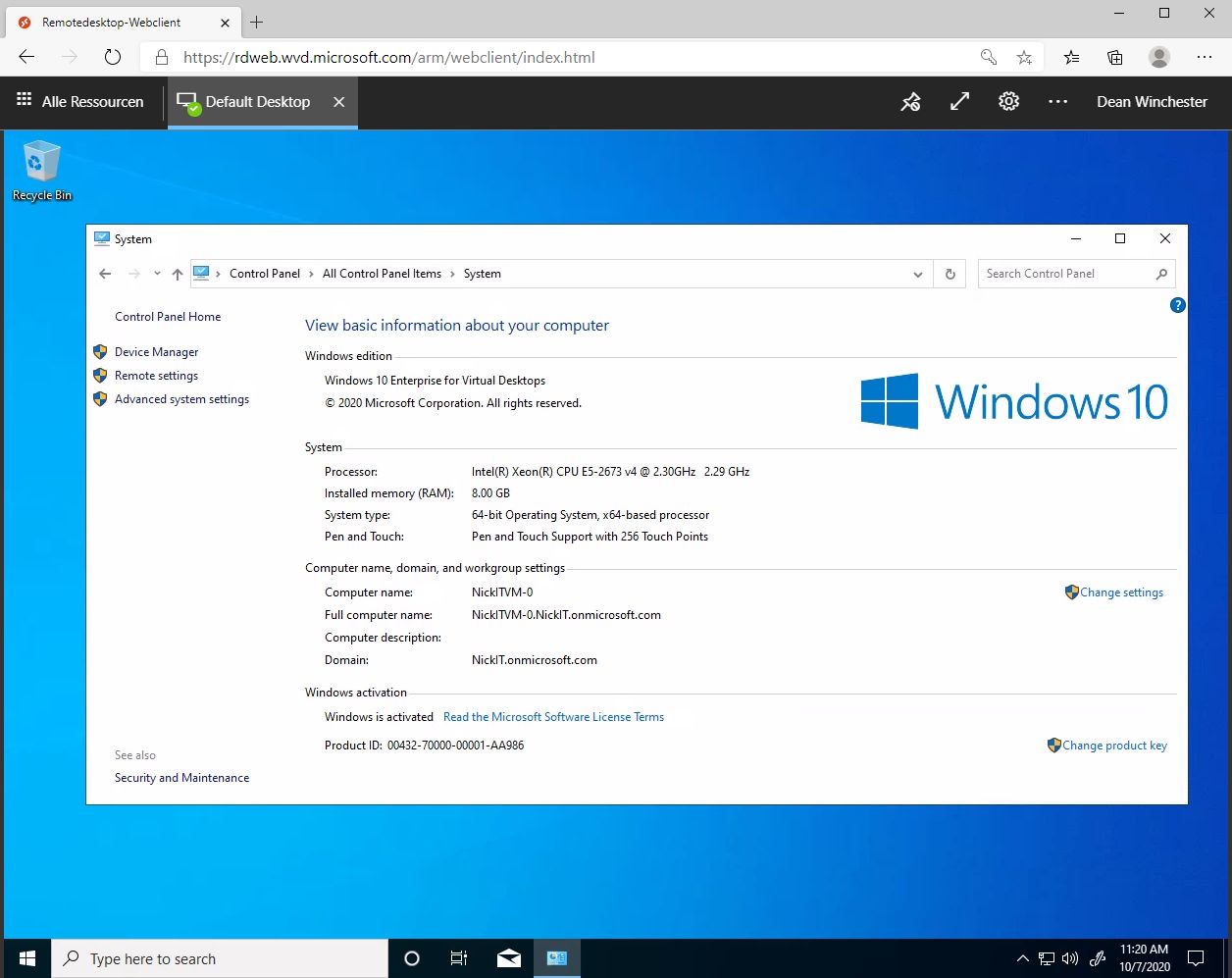Open Device Manager link
The width and height of the screenshot is (1232, 978).
coord(156,352)
